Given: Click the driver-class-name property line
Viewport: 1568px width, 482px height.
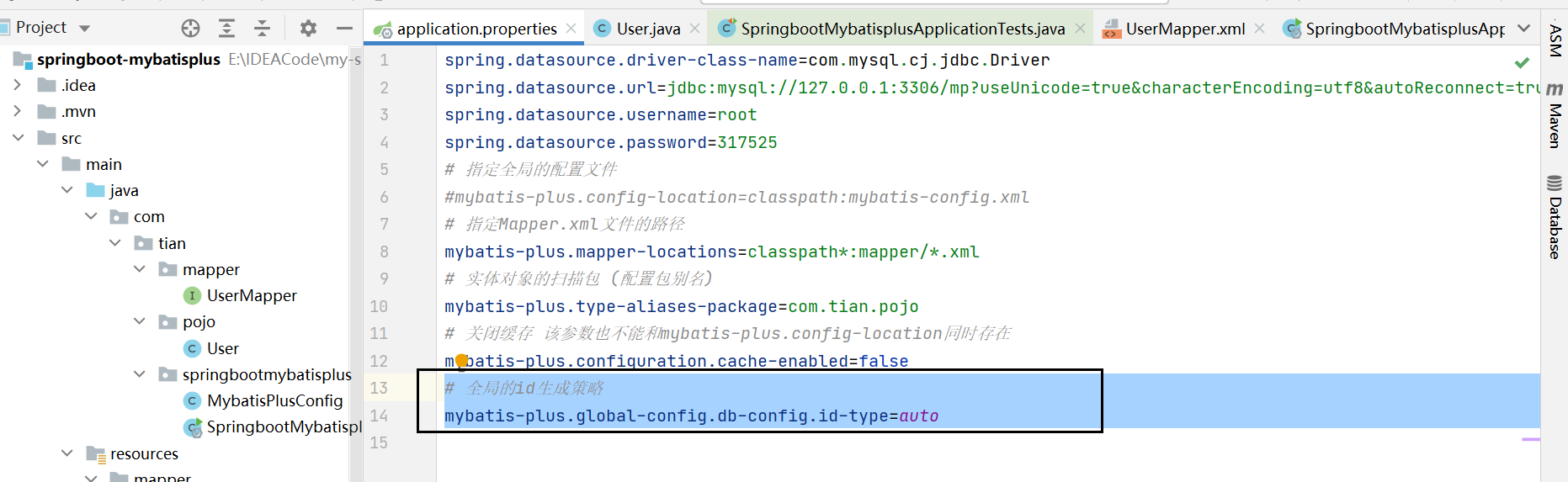Looking at the screenshot, I should pyautogui.click(x=747, y=61).
